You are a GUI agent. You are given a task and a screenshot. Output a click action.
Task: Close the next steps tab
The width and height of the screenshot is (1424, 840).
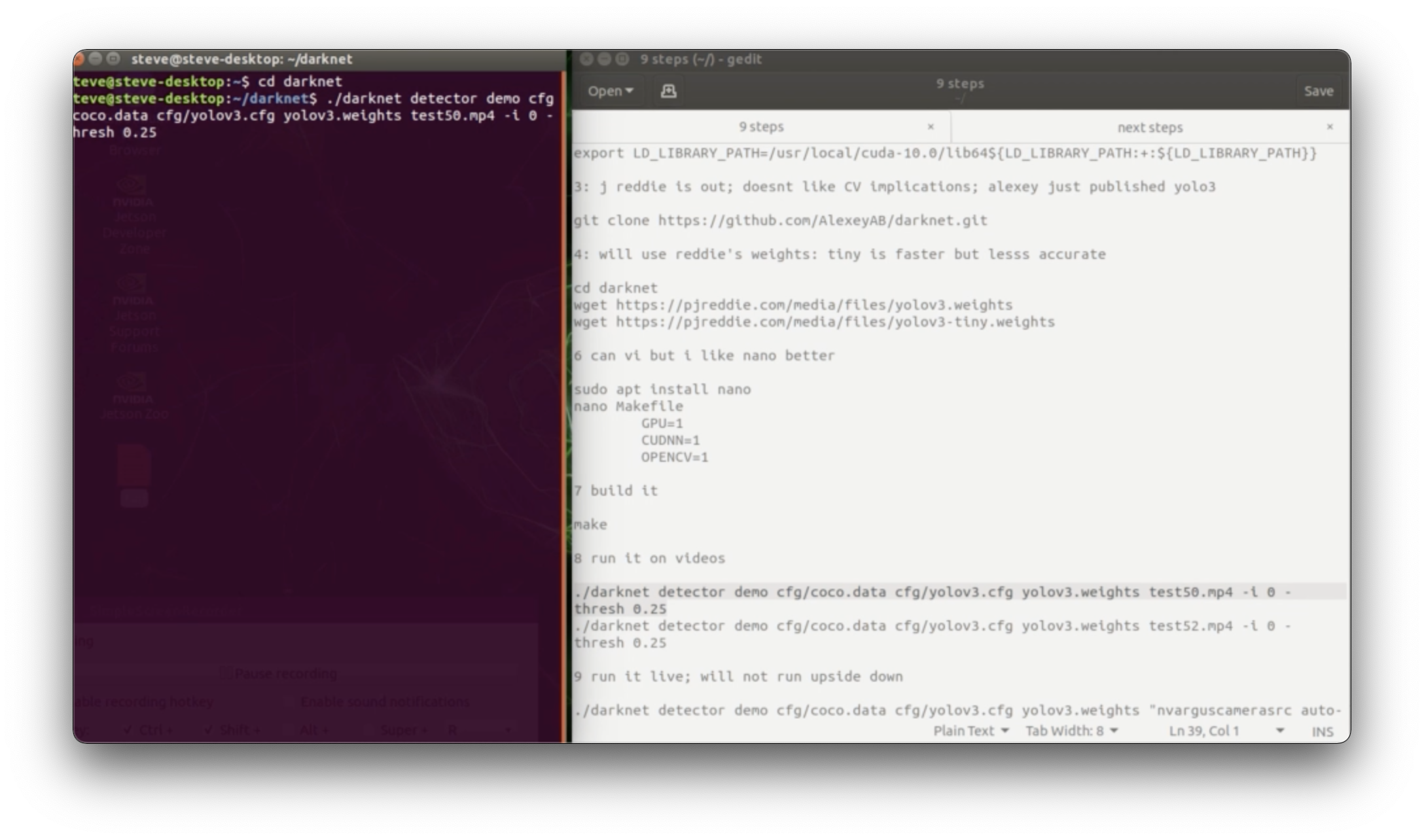[1330, 127]
